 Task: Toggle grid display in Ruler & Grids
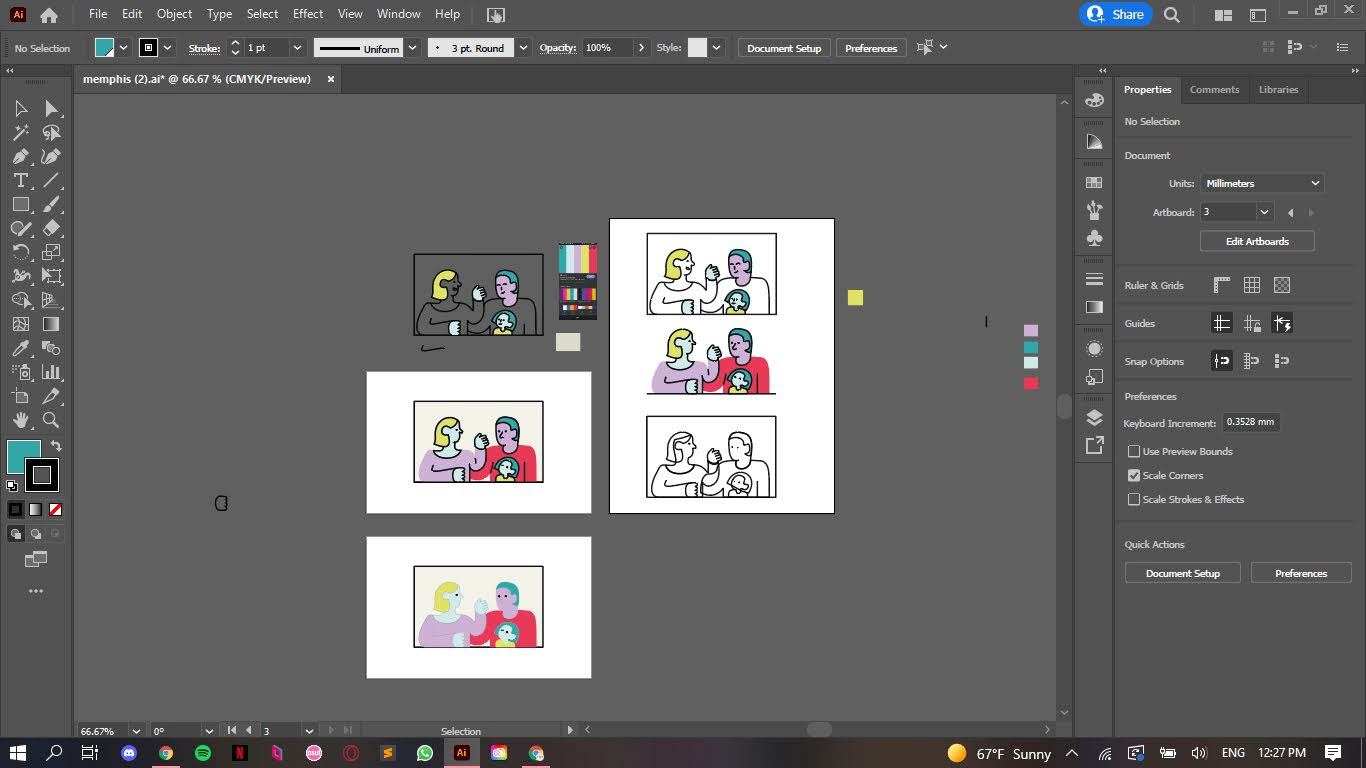pyautogui.click(x=1251, y=285)
